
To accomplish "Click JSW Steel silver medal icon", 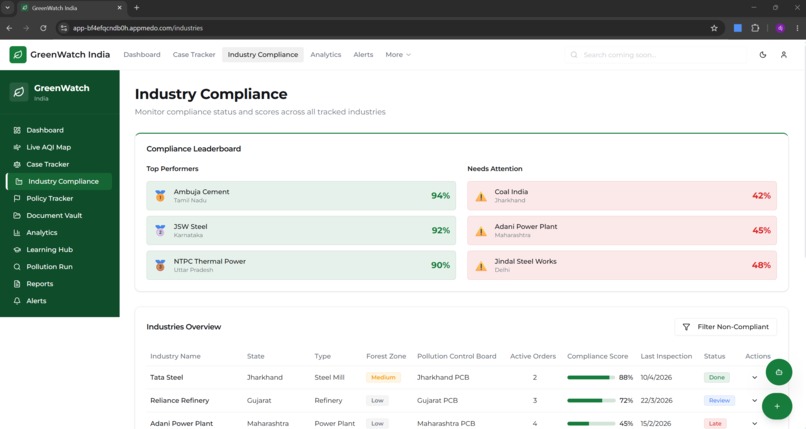I will pos(160,230).
